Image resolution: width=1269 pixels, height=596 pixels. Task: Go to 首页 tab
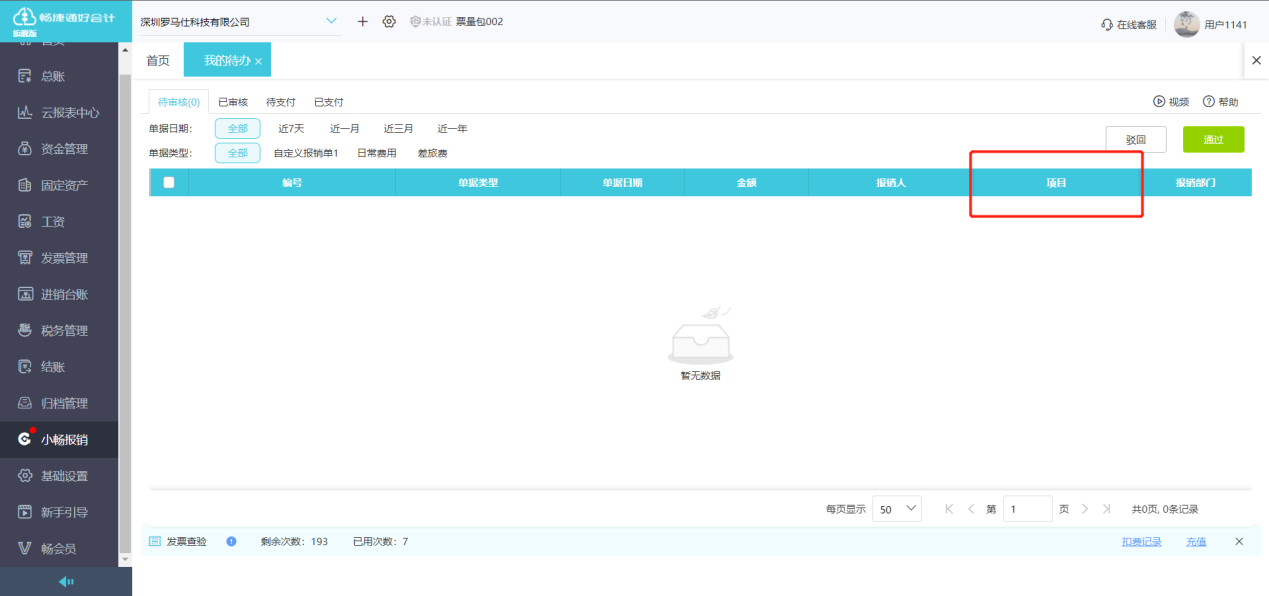(x=158, y=61)
